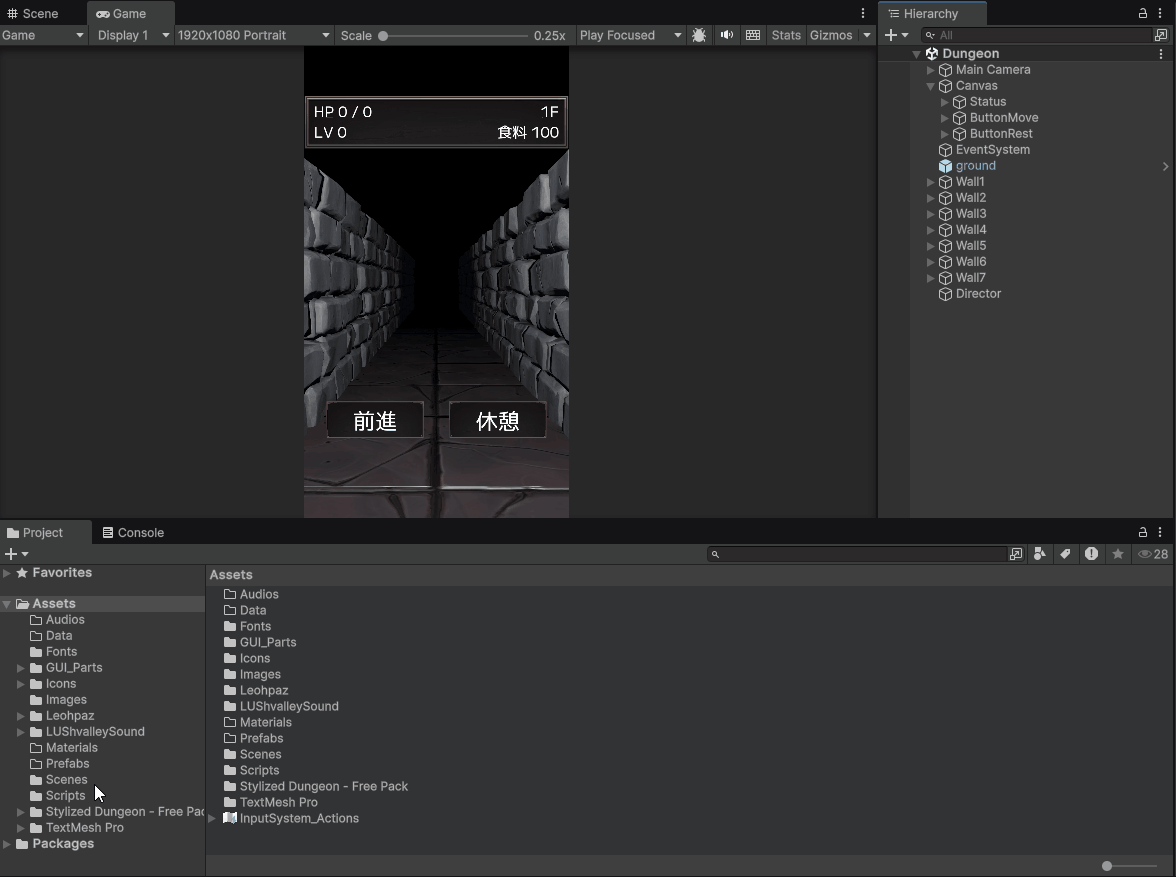
Task: Click the Project panel search field
Action: [x=860, y=554]
